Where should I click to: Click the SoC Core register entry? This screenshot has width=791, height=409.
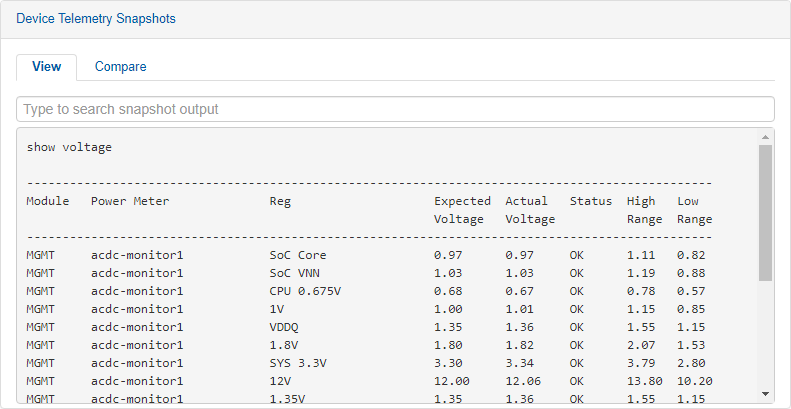click(x=298, y=255)
